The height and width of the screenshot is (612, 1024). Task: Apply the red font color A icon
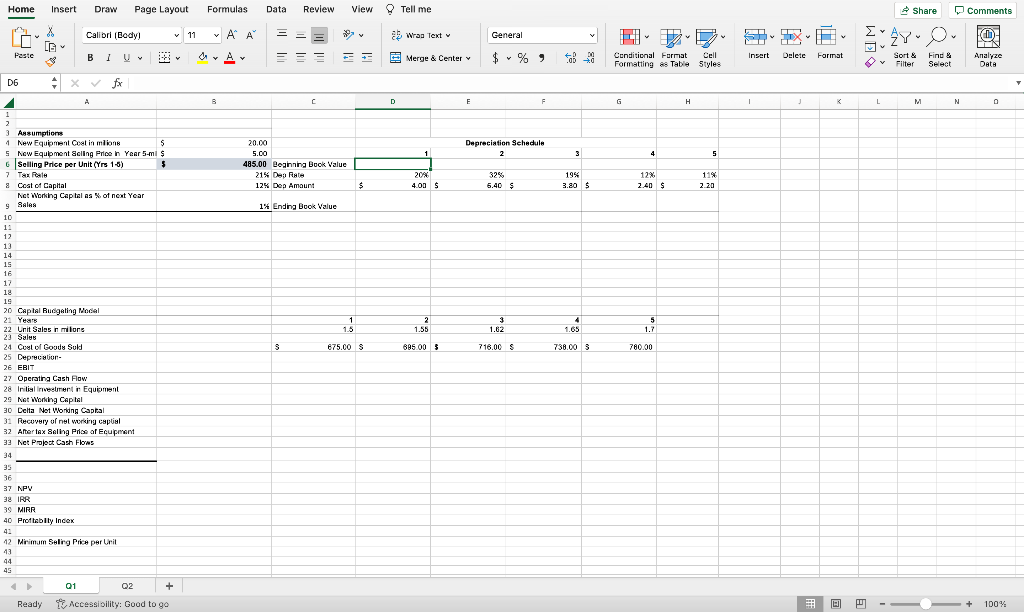[x=229, y=57]
